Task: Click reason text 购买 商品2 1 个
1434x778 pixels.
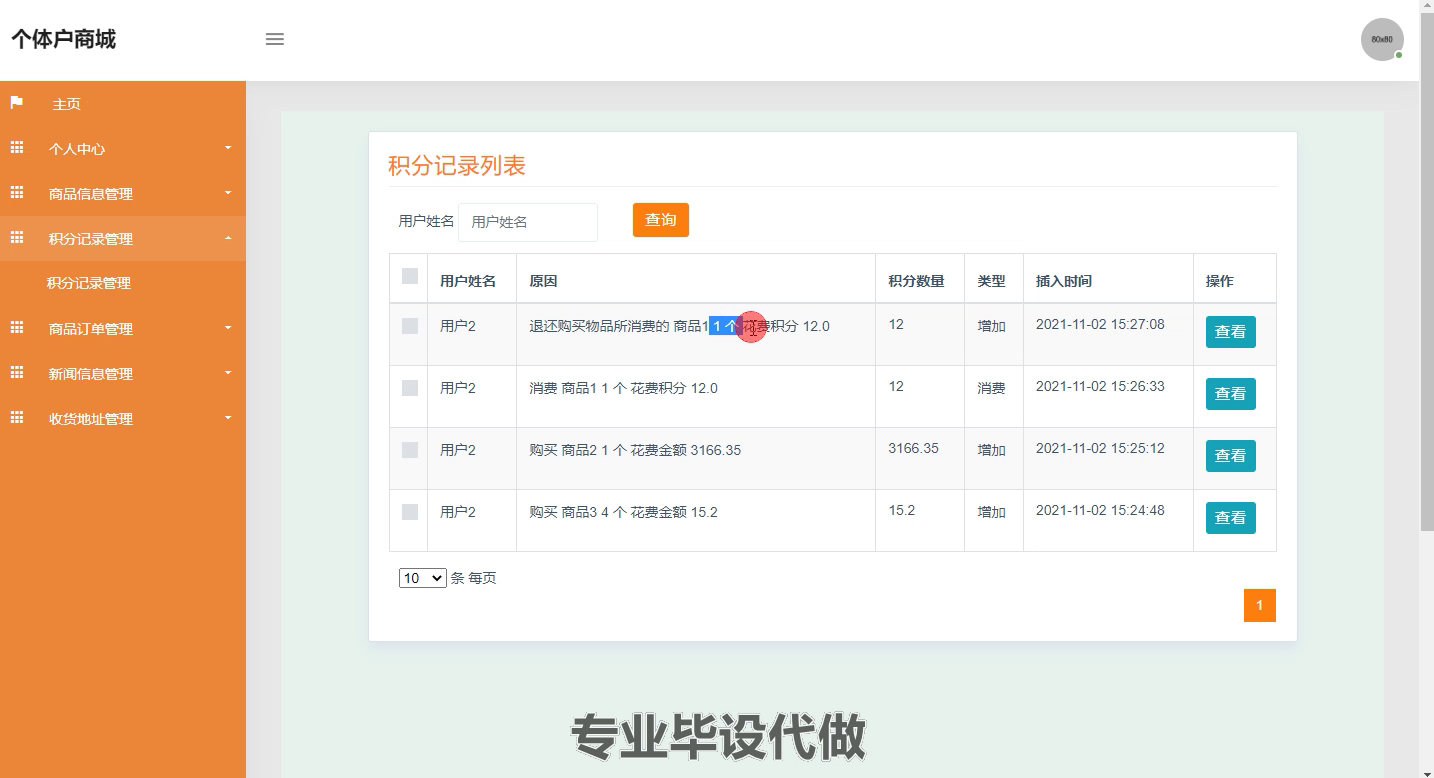Action: click(577, 450)
